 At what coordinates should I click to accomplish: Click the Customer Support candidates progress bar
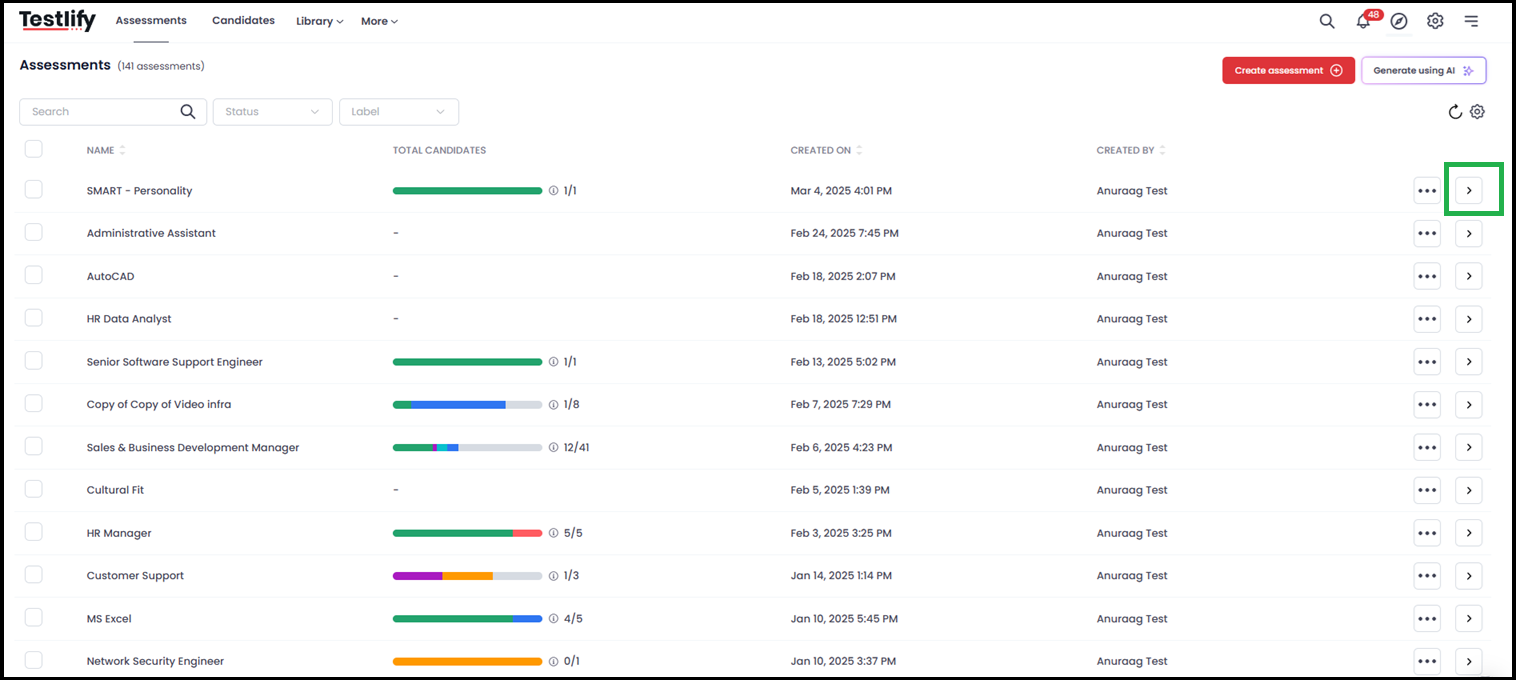(x=467, y=576)
